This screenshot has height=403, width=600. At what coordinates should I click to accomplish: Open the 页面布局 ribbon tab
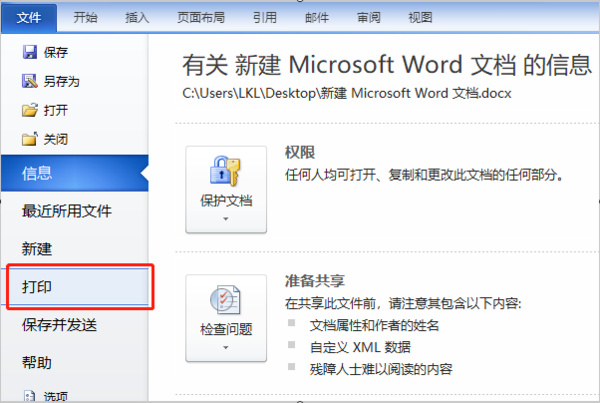pos(201,18)
